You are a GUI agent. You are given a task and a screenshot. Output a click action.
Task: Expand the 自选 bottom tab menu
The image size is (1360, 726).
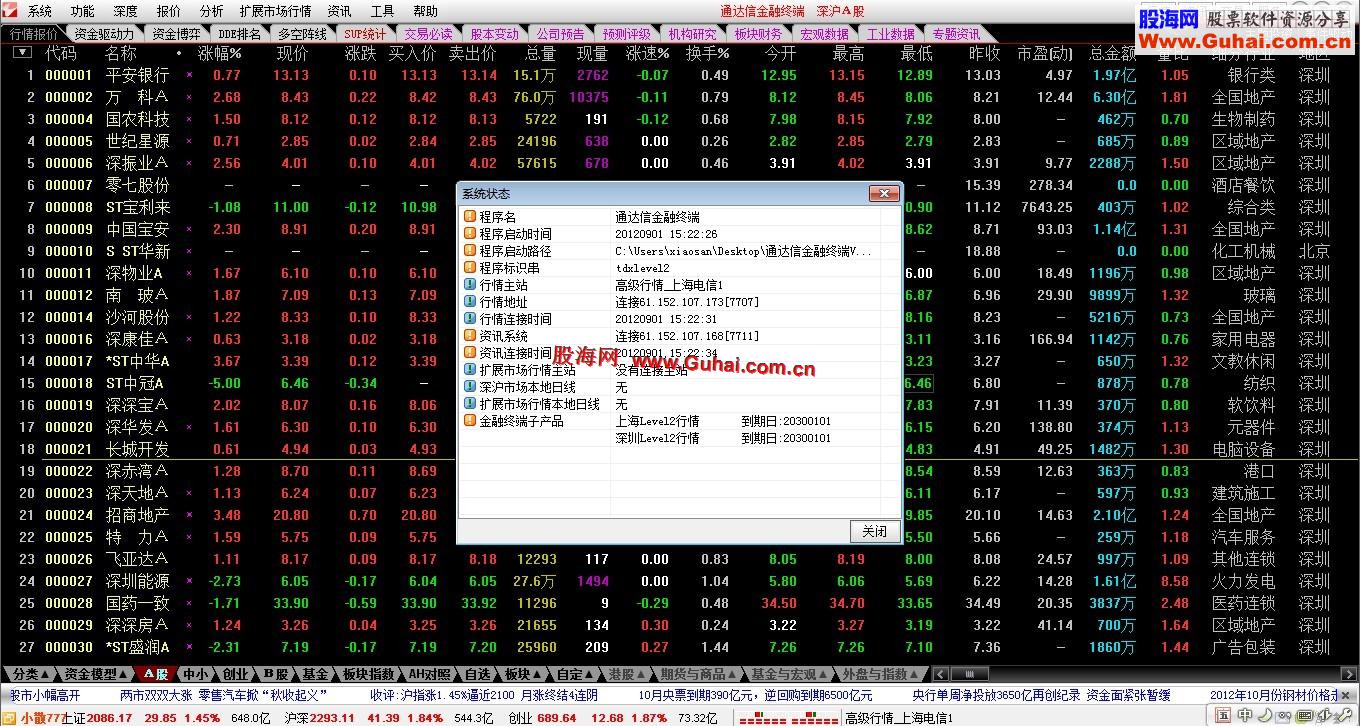[478, 674]
